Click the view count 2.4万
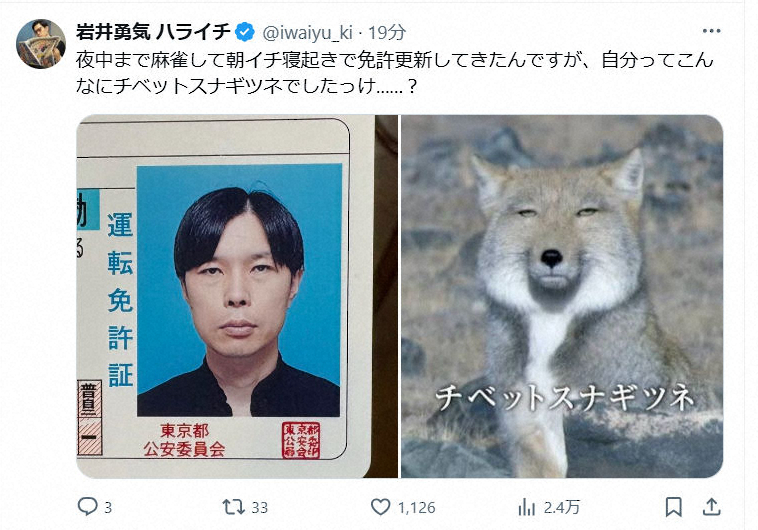758x530 pixels. coord(561,508)
